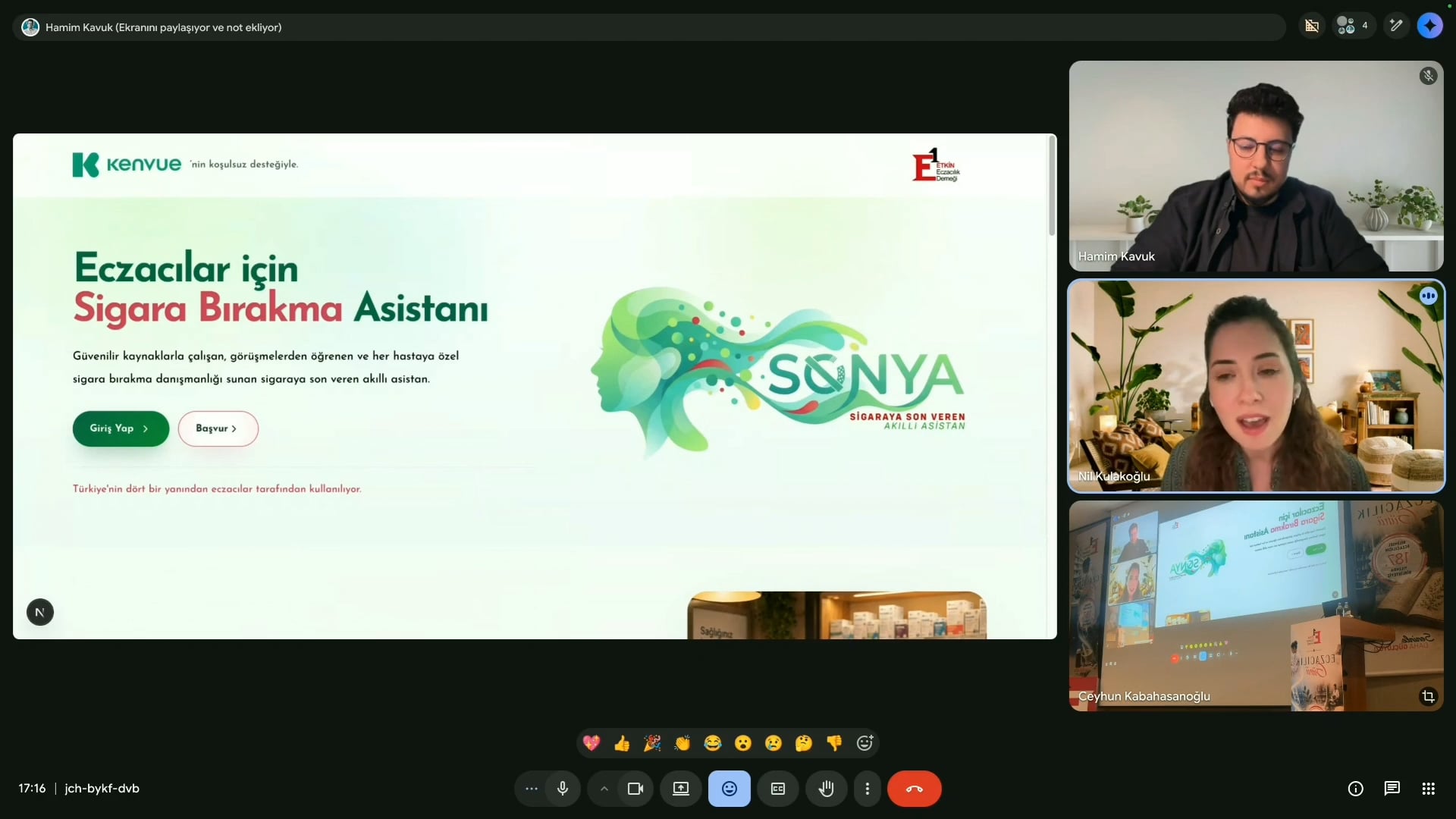Open chat with everyone panel
This screenshot has width=1456, height=819.
tap(1392, 789)
